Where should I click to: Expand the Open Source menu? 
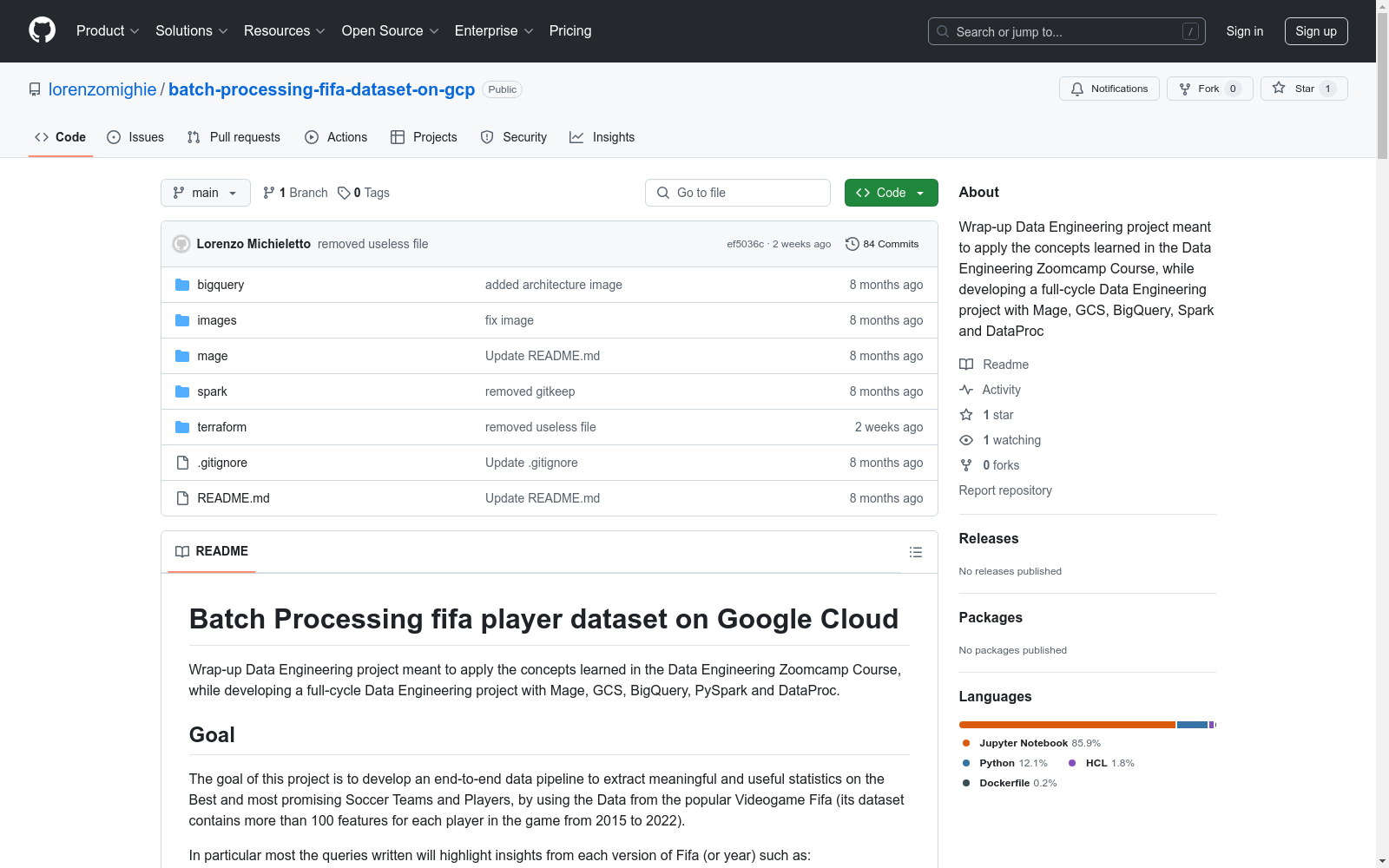click(x=391, y=31)
